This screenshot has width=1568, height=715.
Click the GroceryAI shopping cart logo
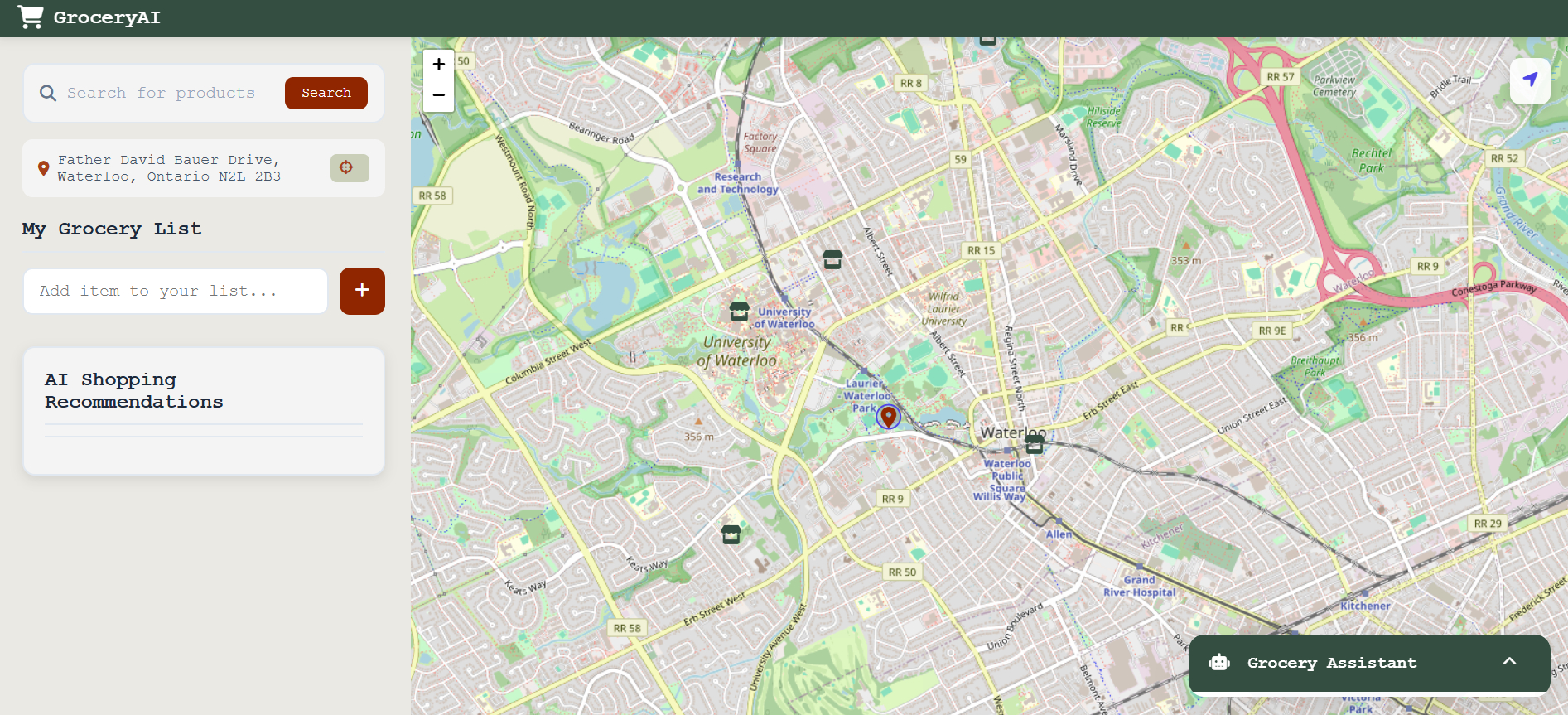click(x=31, y=17)
